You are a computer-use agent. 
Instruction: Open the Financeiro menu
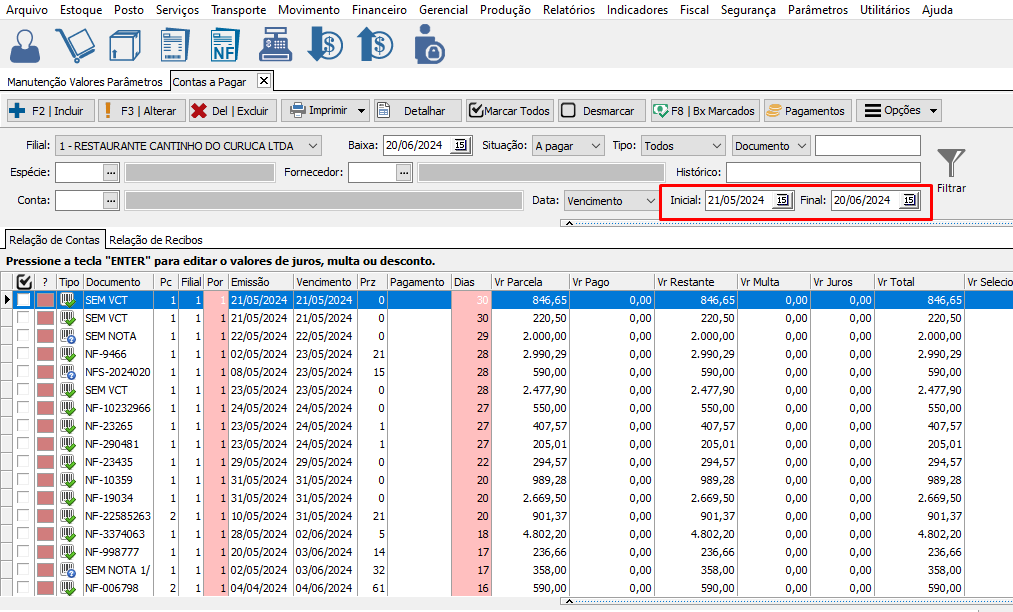379,10
